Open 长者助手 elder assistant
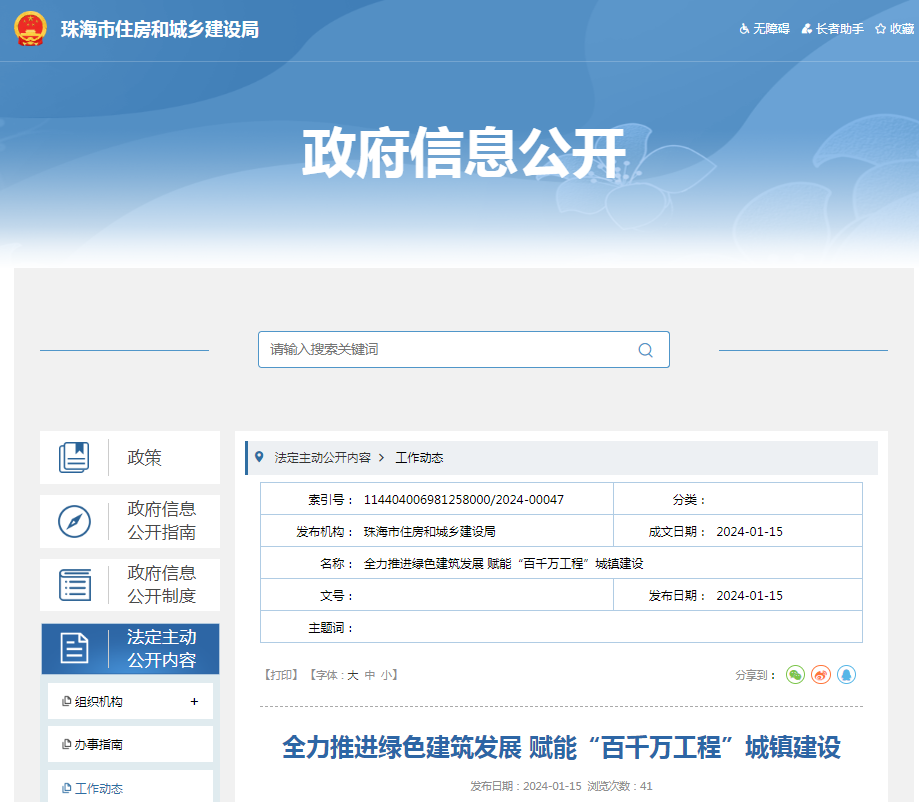919x802 pixels. pos(832,29)
